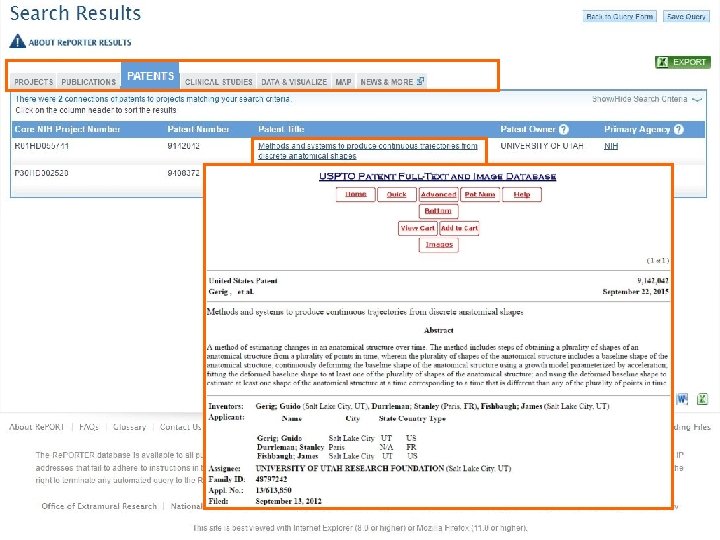The height and width of the screenshot is (540, 720).
Task: Click the USPTO Help button
Action: pyautogui.click(x=522, y=194)
